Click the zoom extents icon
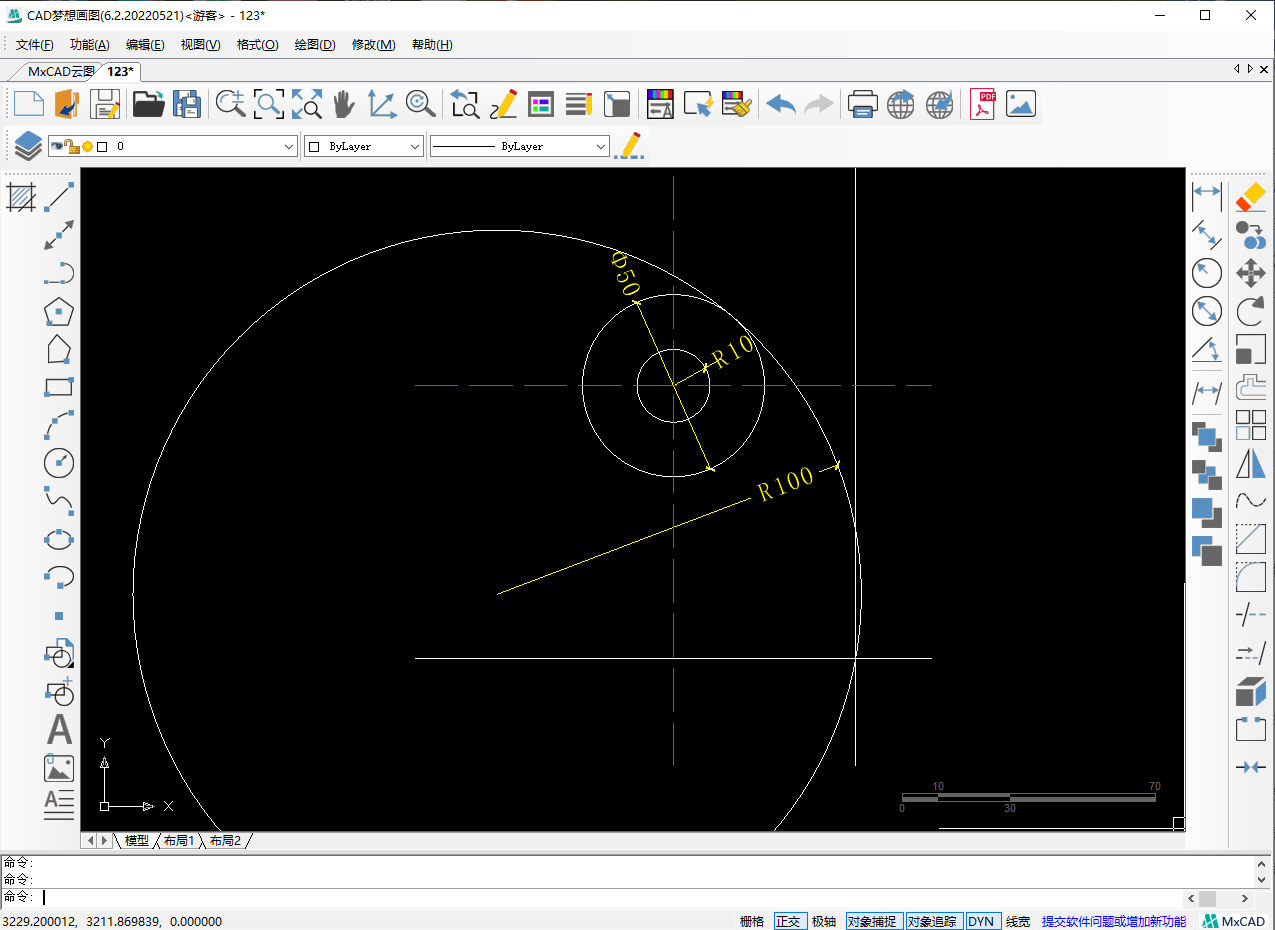This screenshot has width=1275, height=930. pos(306,104)
